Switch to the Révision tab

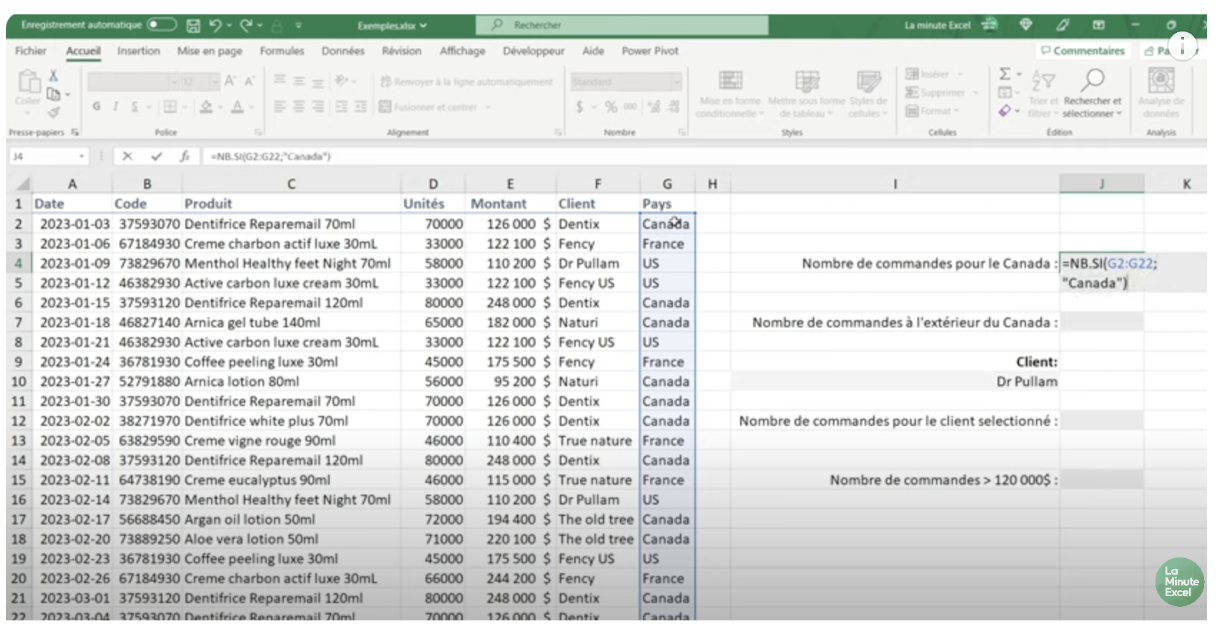click(x=401, y=51)
